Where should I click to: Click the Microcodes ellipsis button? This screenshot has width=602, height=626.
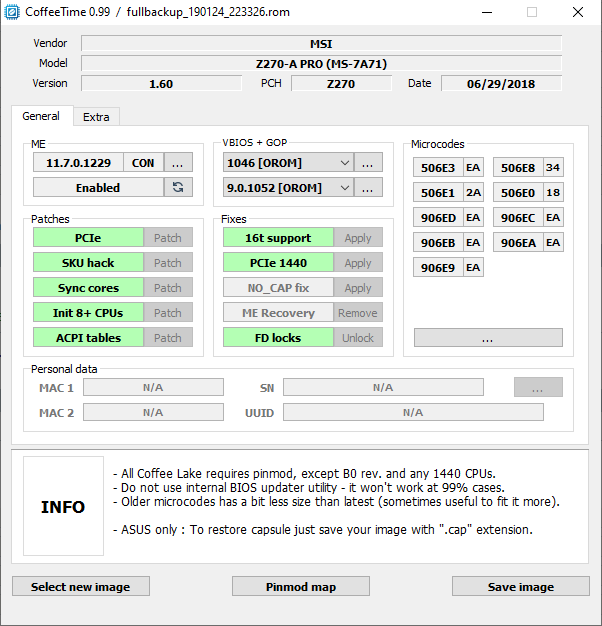488,338
